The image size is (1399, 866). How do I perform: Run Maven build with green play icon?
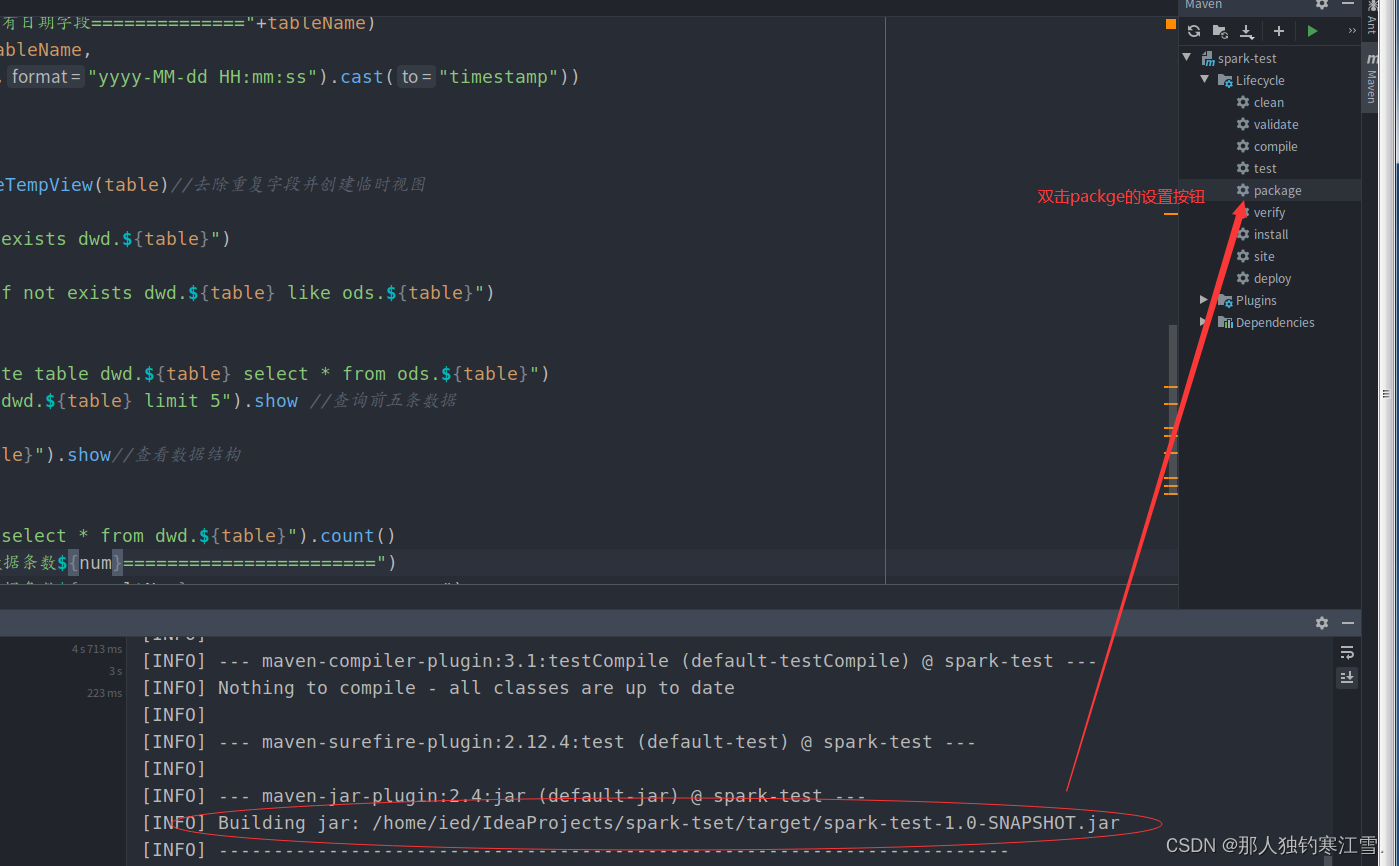1312,31
